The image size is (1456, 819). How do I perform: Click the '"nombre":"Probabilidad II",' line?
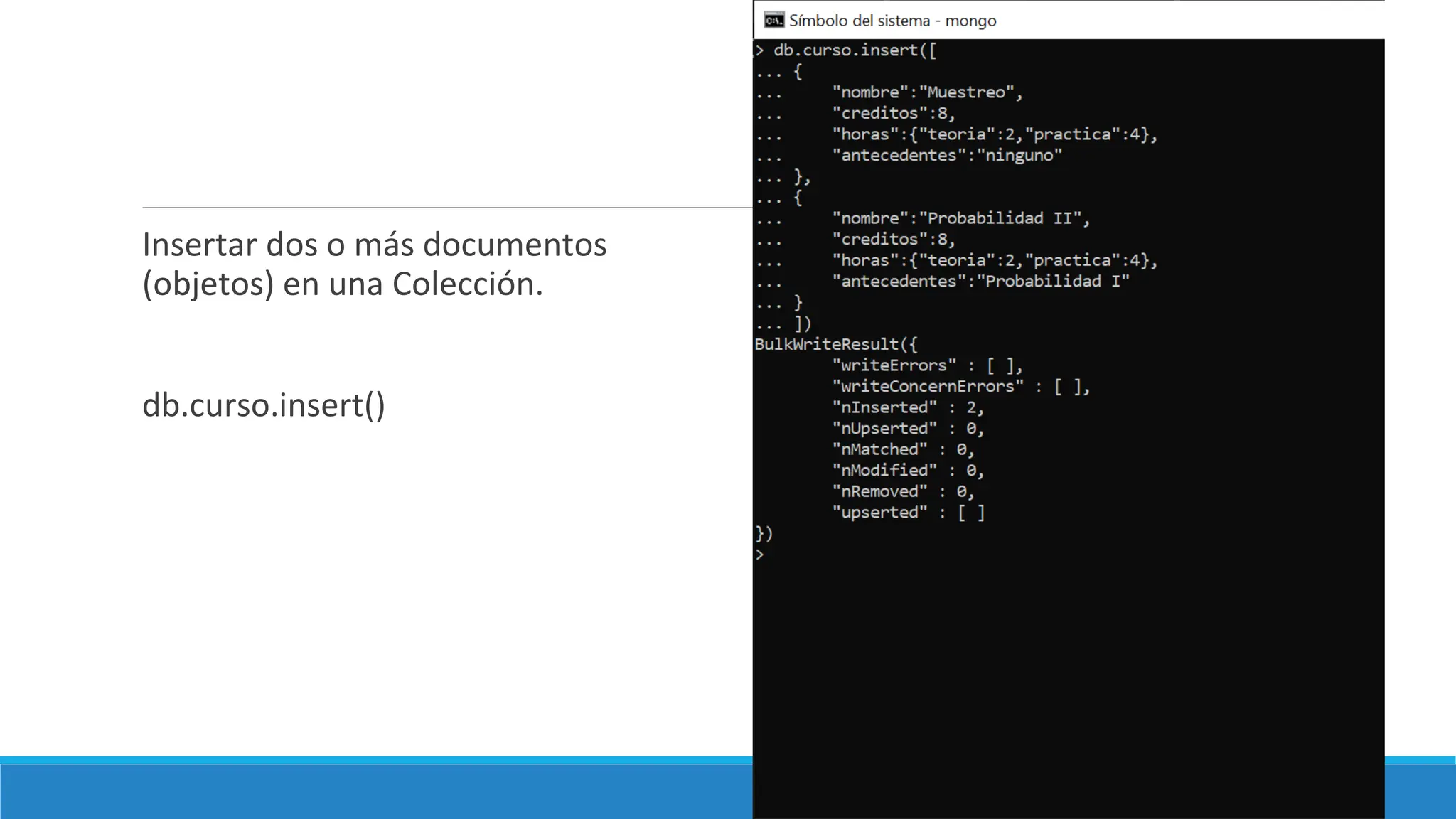pyautogui.click(x=961, y=218)
